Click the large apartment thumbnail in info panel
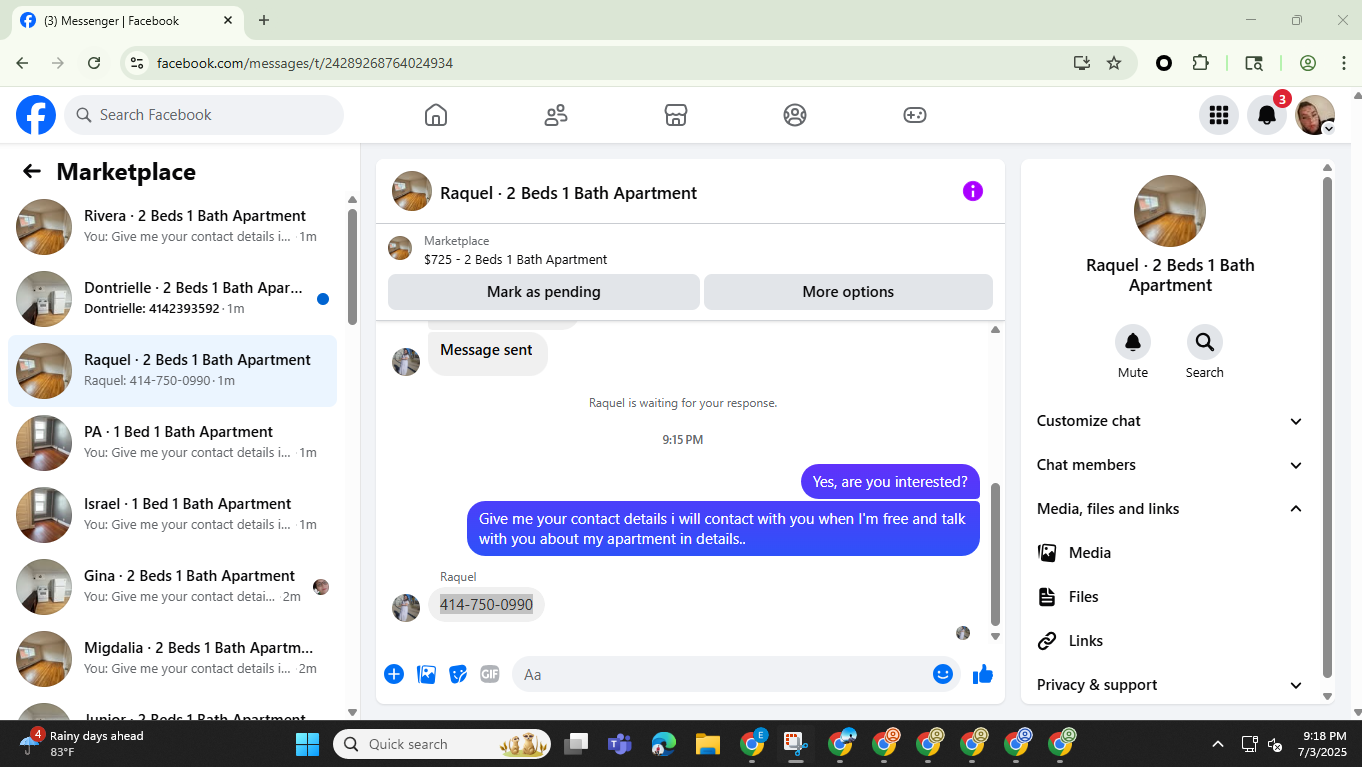The image size is (1362, 767). coord(1170,211)
